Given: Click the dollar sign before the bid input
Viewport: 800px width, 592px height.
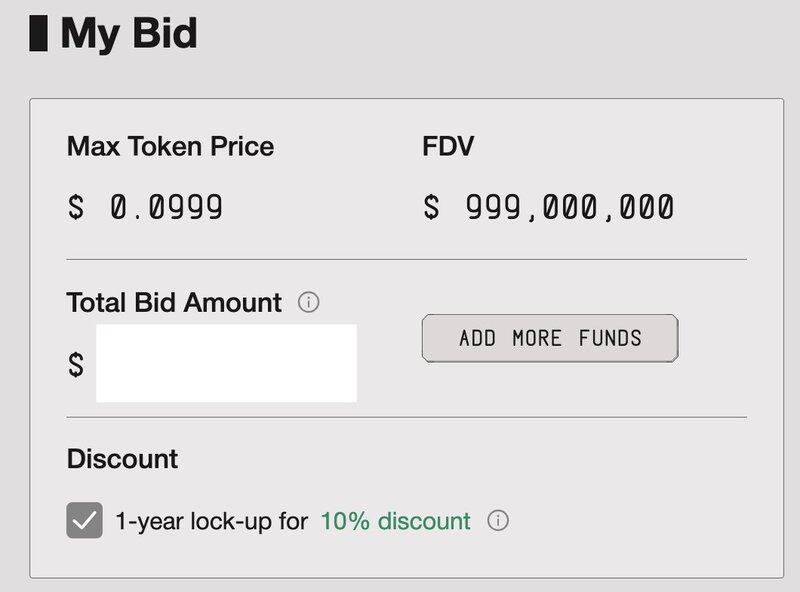Looking at the screenshot, I should [x=76, y=364].
